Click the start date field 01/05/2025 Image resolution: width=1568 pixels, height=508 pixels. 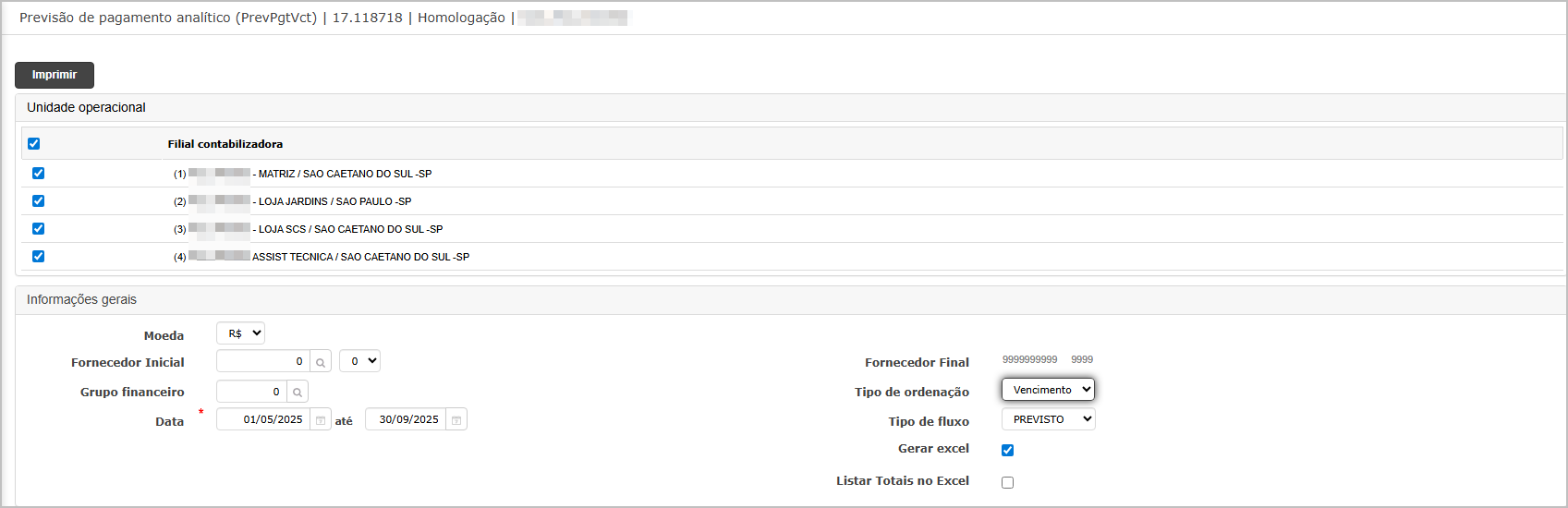point(263,419)
